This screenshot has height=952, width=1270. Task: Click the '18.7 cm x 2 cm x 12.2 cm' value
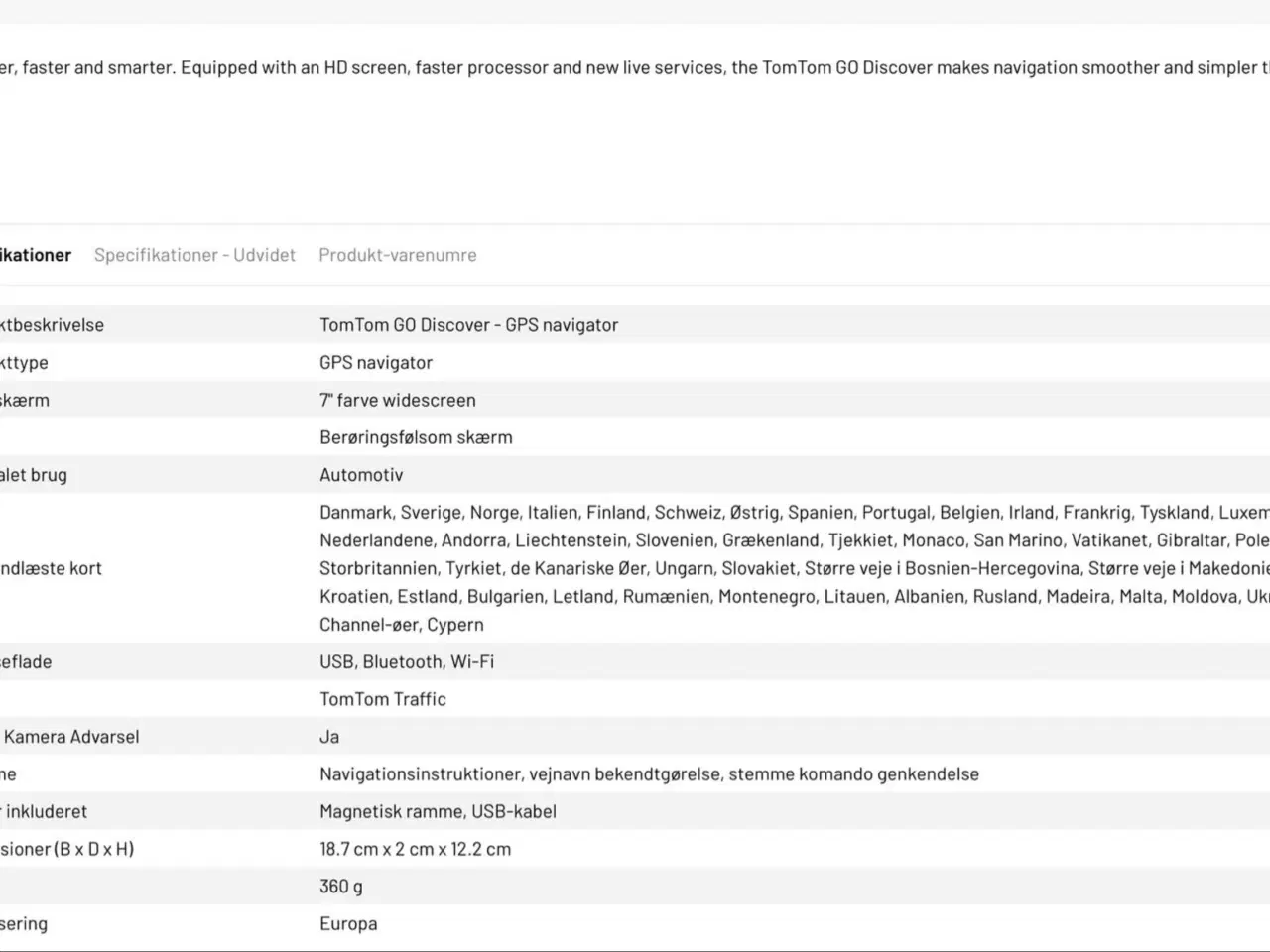click(415, 849)
